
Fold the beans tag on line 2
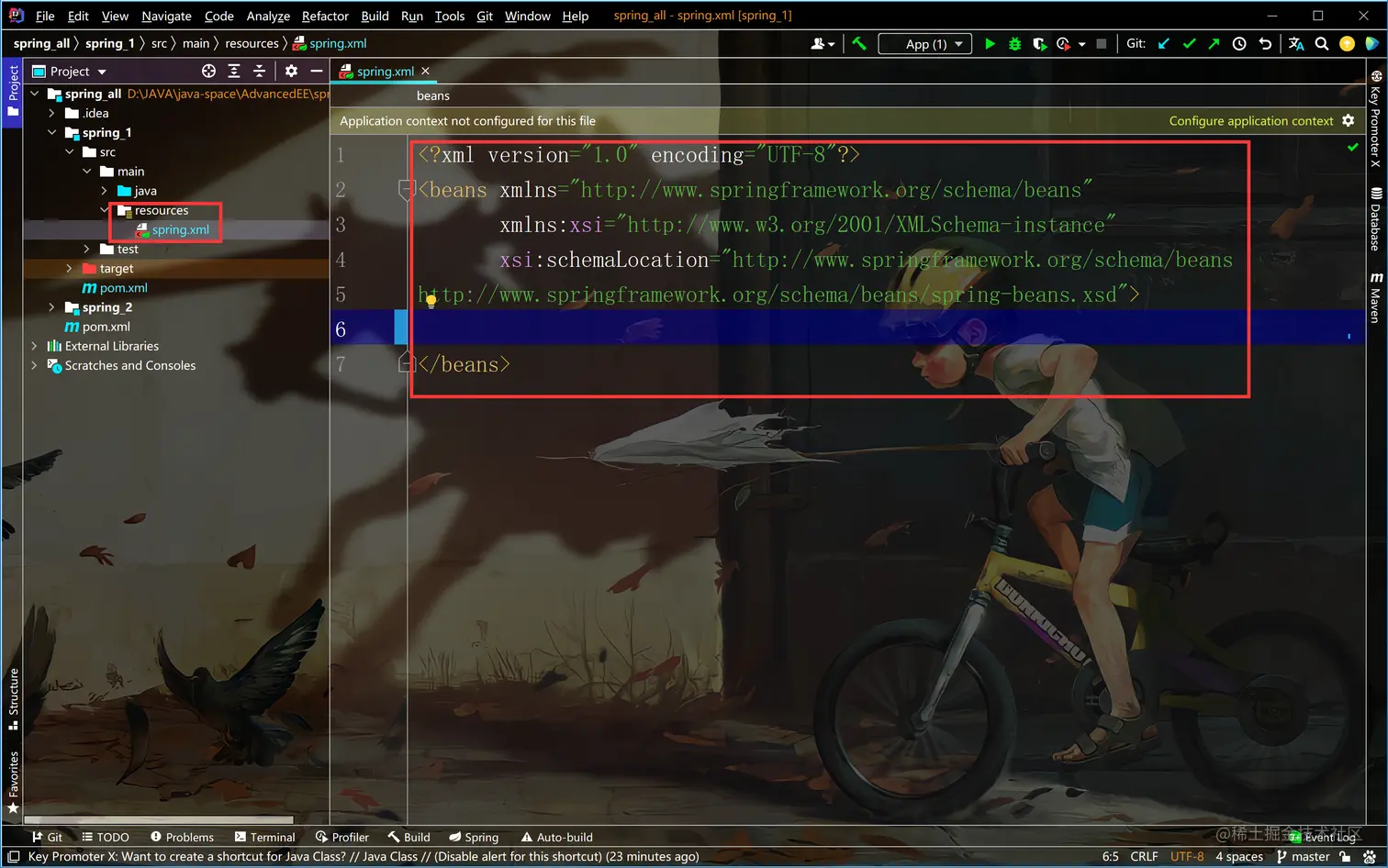pyautogui.click(x=406, y=190)
